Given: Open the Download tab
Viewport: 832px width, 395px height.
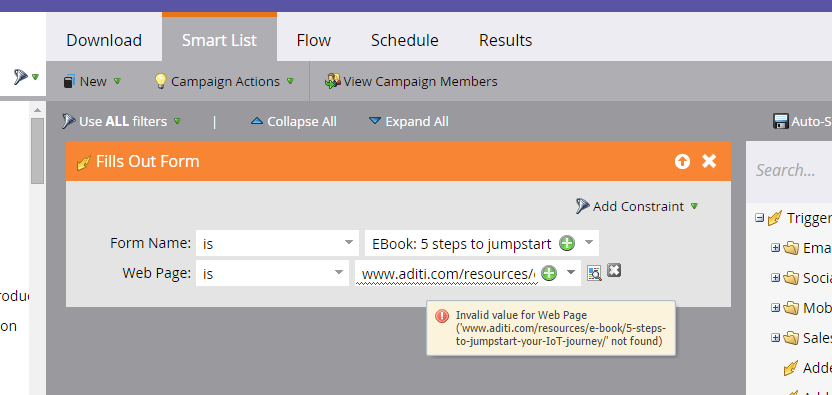Looking at the screenshot, I should (x=104, y=40).
